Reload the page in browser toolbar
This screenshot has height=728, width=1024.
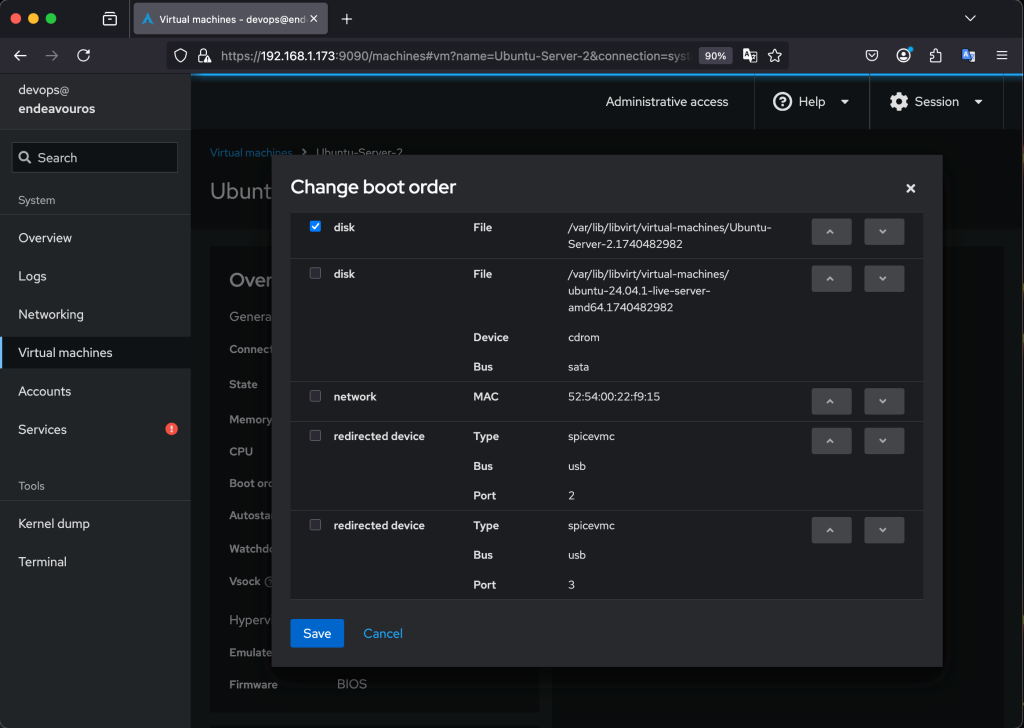point(84,56)
